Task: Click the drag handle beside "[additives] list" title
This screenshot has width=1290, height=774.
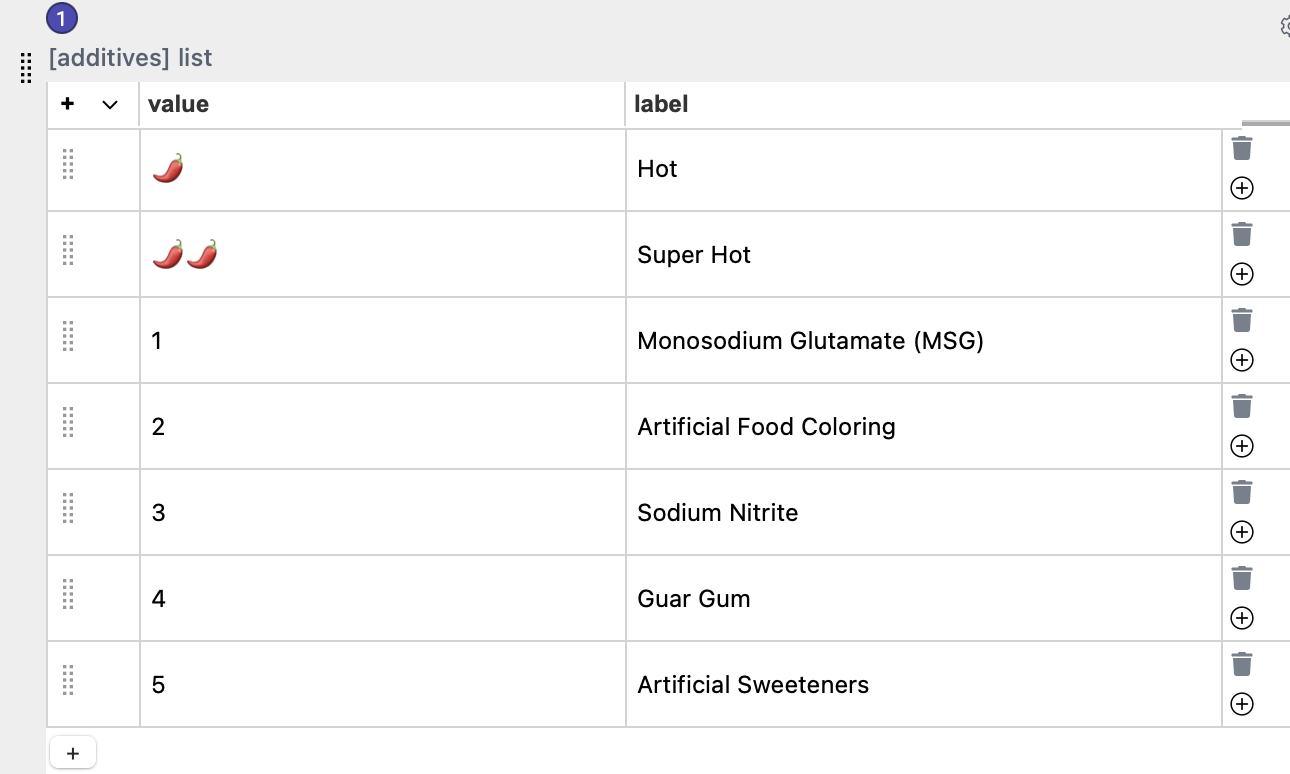Action: pos(26,69)
